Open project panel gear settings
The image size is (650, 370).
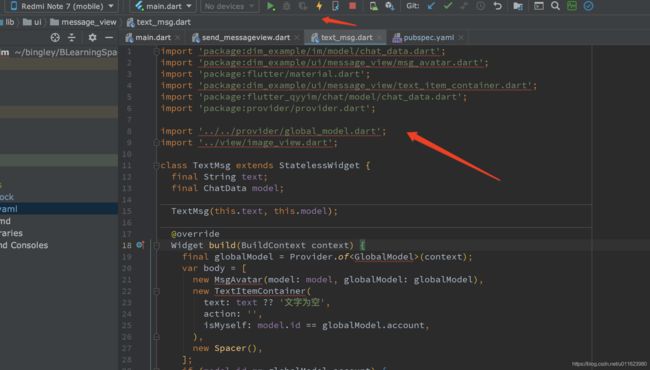92,38
